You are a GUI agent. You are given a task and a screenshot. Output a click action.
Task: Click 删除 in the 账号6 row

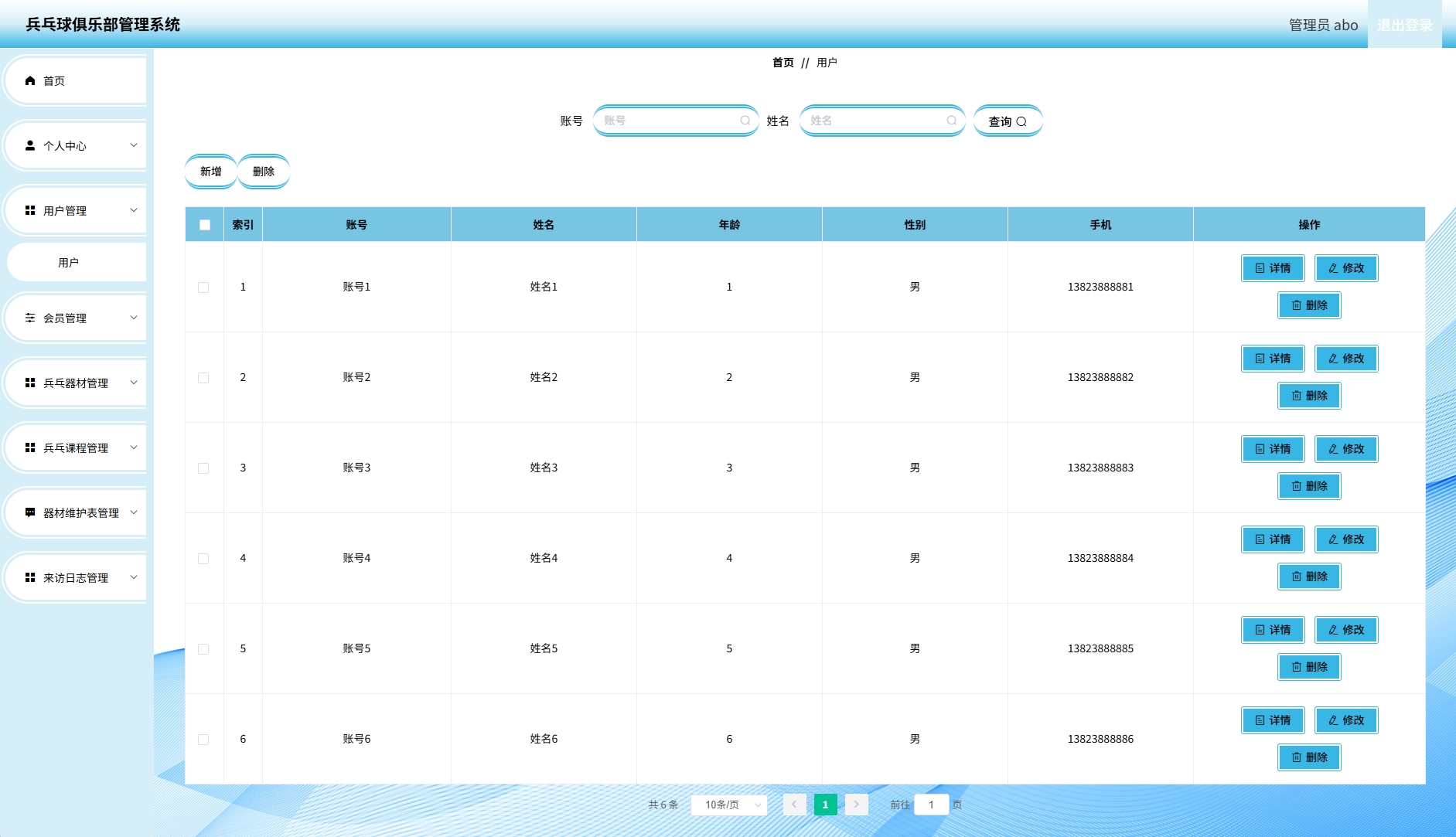coord(1309,757)
